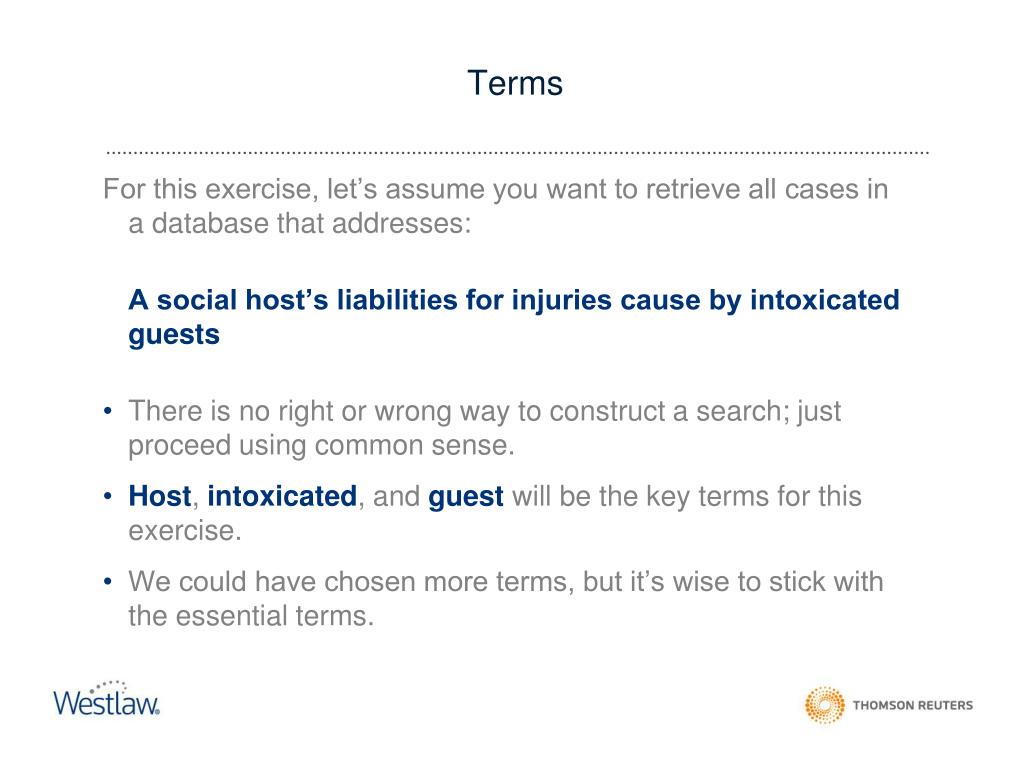This screenshot has height=768, width=1024.
Task: Click the bold word 'Host'
Action: click(x=160, y=496)
